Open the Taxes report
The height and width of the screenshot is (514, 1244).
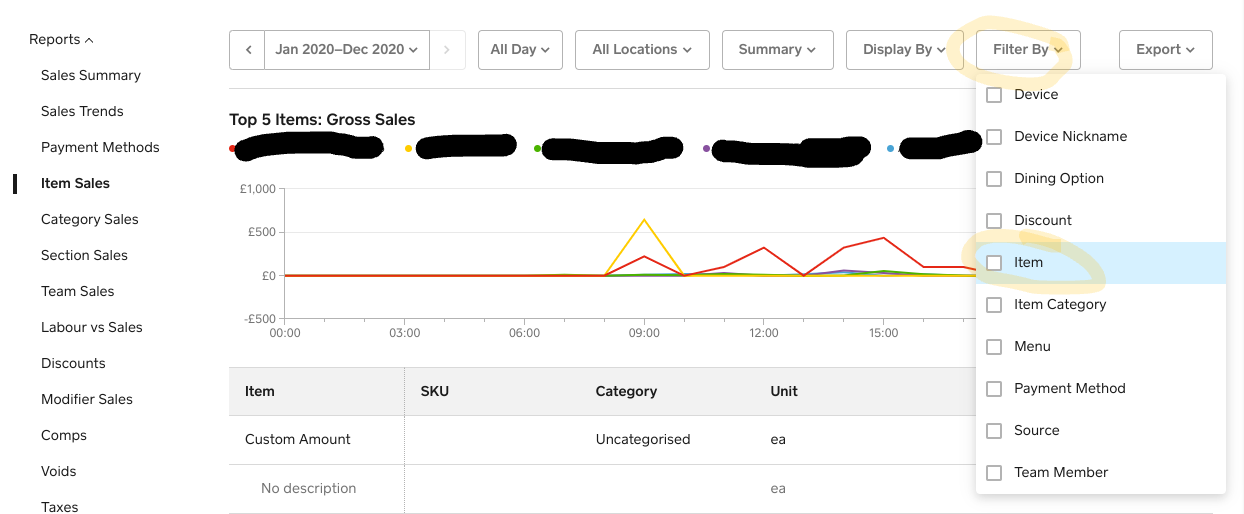(60, 507)
